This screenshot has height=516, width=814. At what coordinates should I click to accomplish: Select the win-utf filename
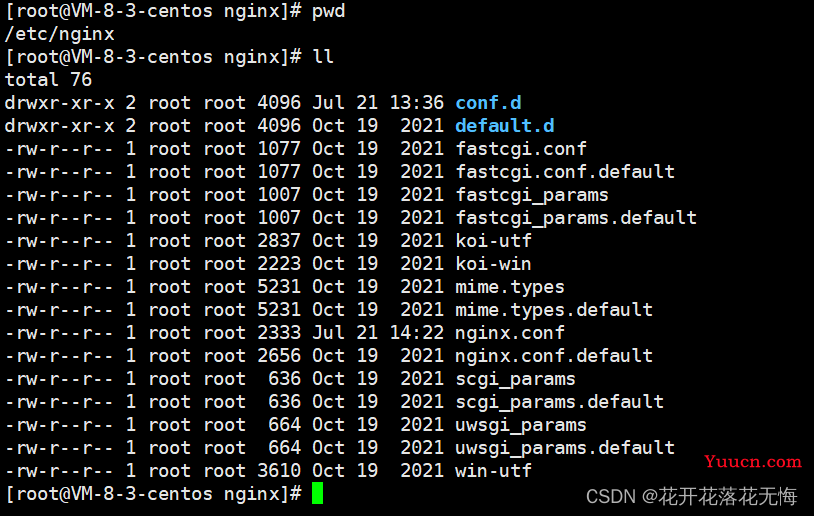[493, 471]
